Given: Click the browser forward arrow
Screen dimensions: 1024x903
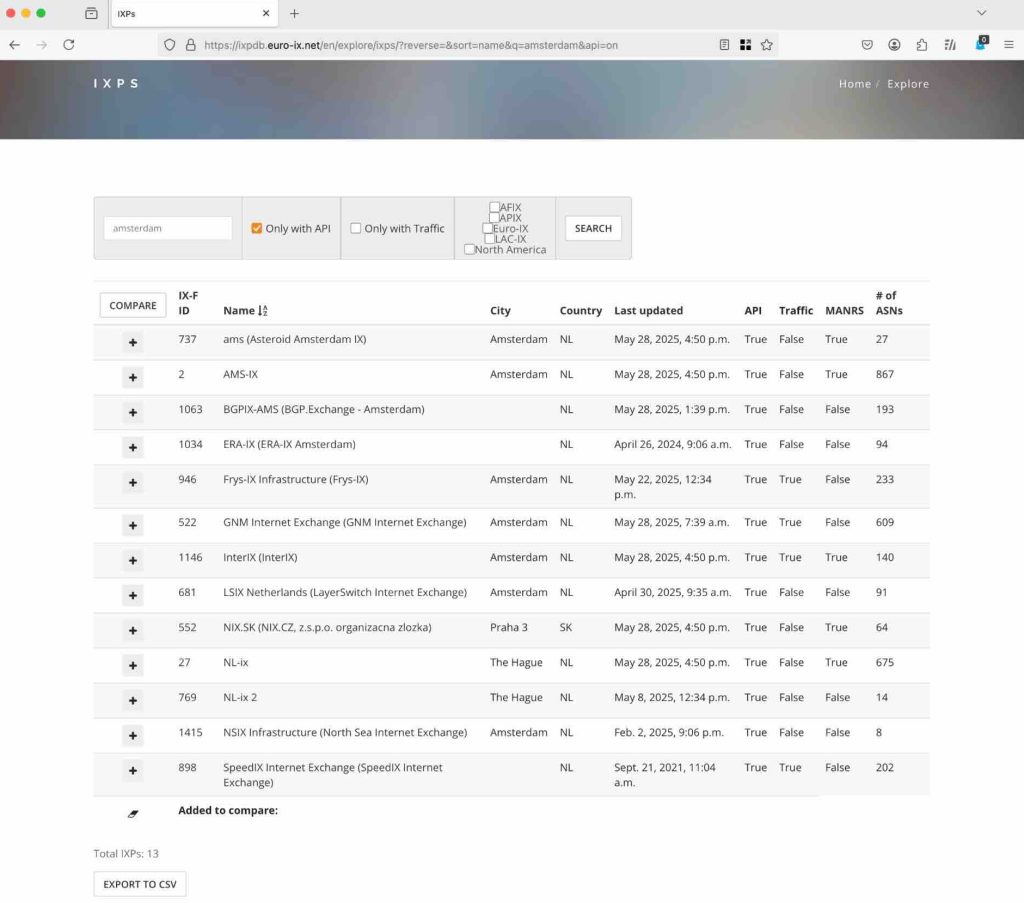Looking at the screenshot, I should point(42,45).
